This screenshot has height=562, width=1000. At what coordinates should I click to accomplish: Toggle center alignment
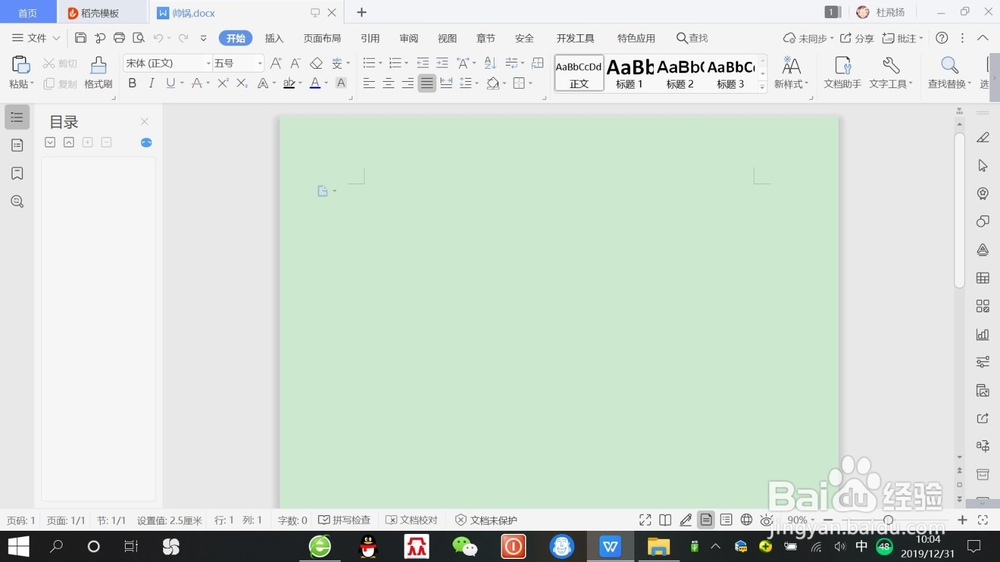click(388, 83)
